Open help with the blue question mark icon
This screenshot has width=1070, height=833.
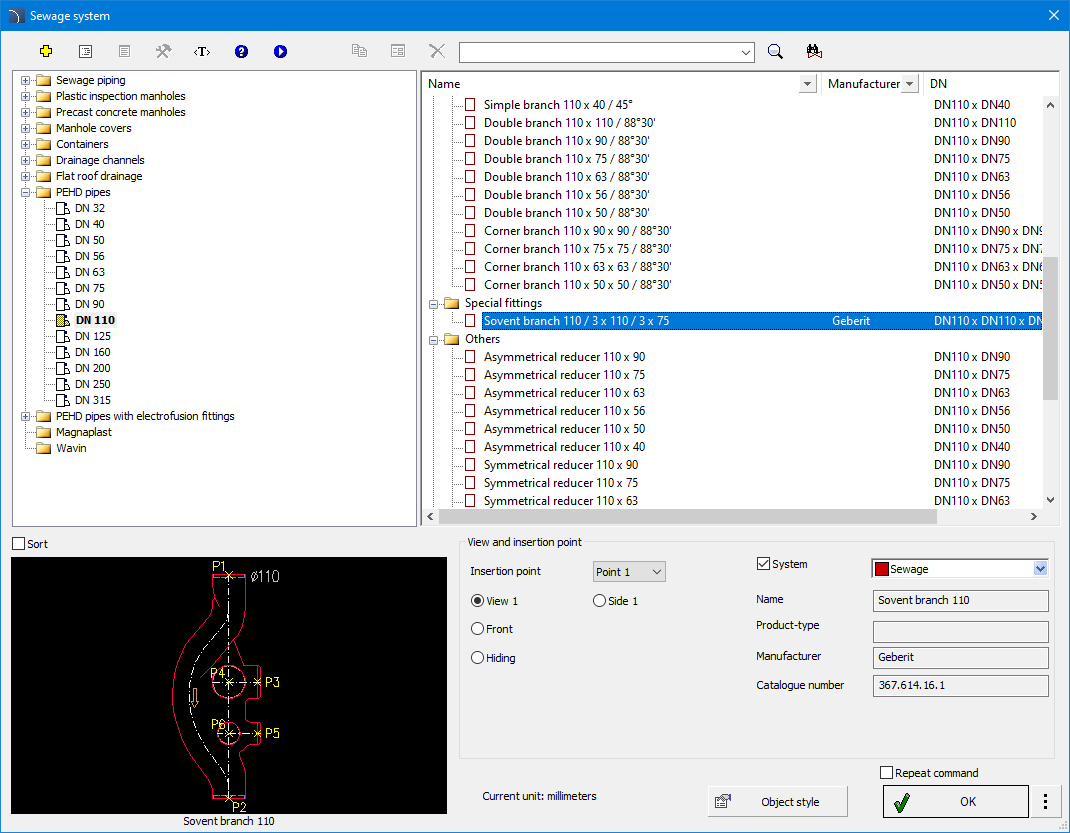(x=241, y=51)
